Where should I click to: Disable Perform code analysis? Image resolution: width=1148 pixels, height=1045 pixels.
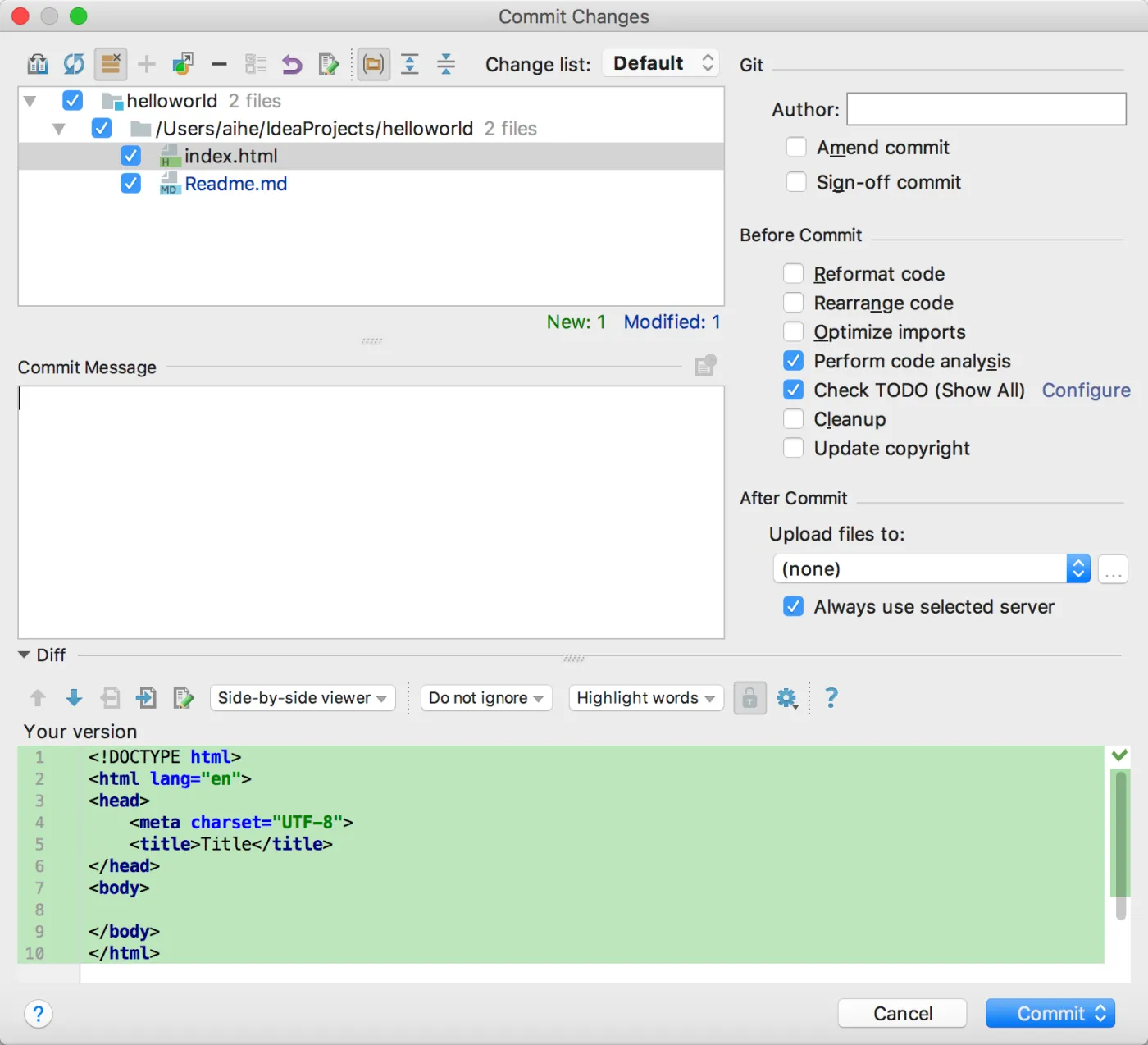point(793,360)
